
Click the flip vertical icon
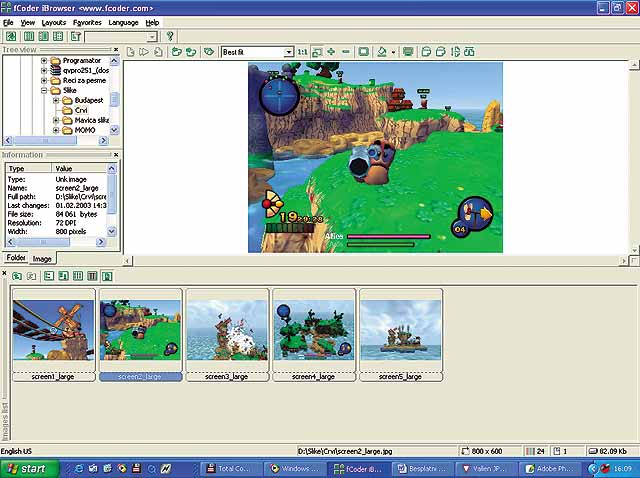coord(455,52)
